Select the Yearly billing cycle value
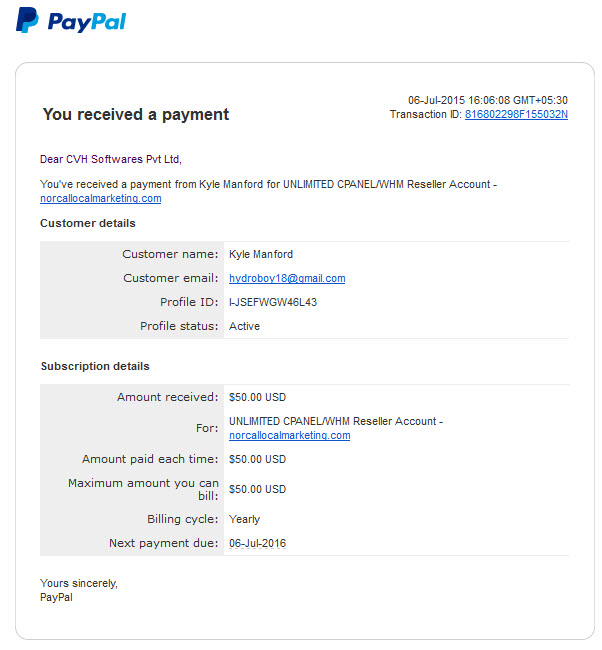This screenshot has width=602, height=650. point(244,519)
